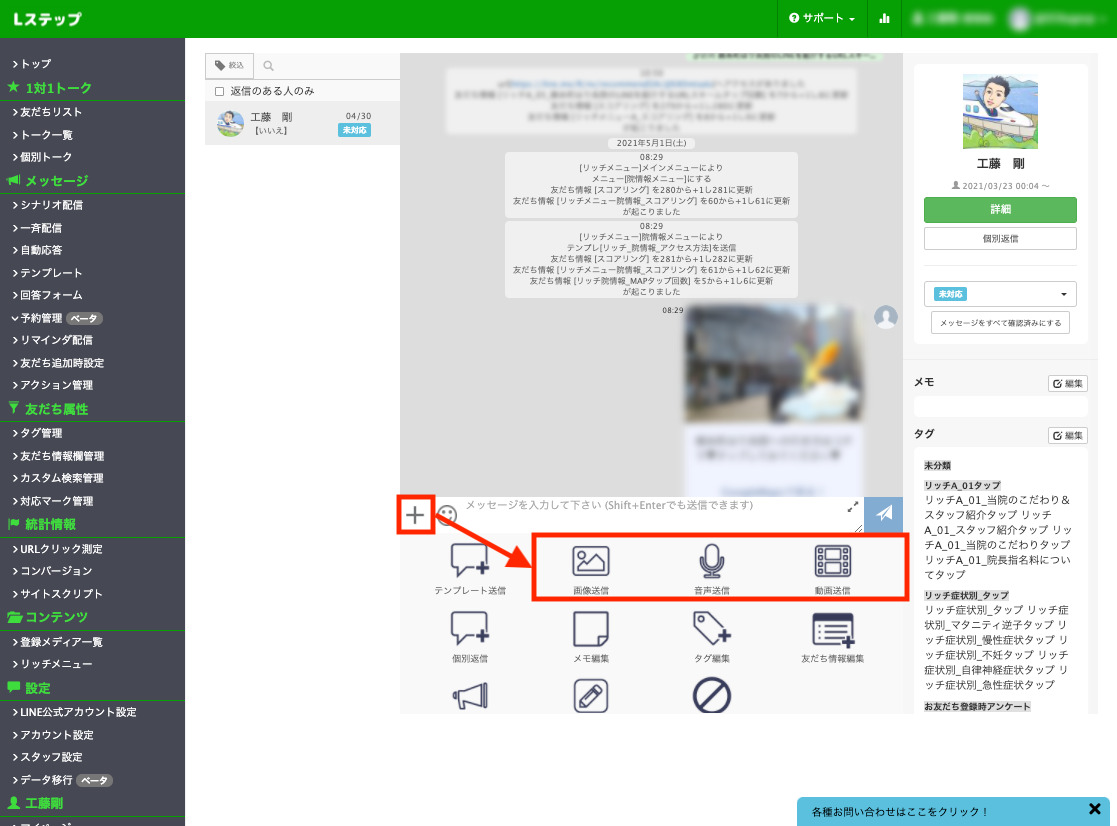Choose テンプレート送信 template send icon
This screenshot has height=826, width=1117.
470,560
